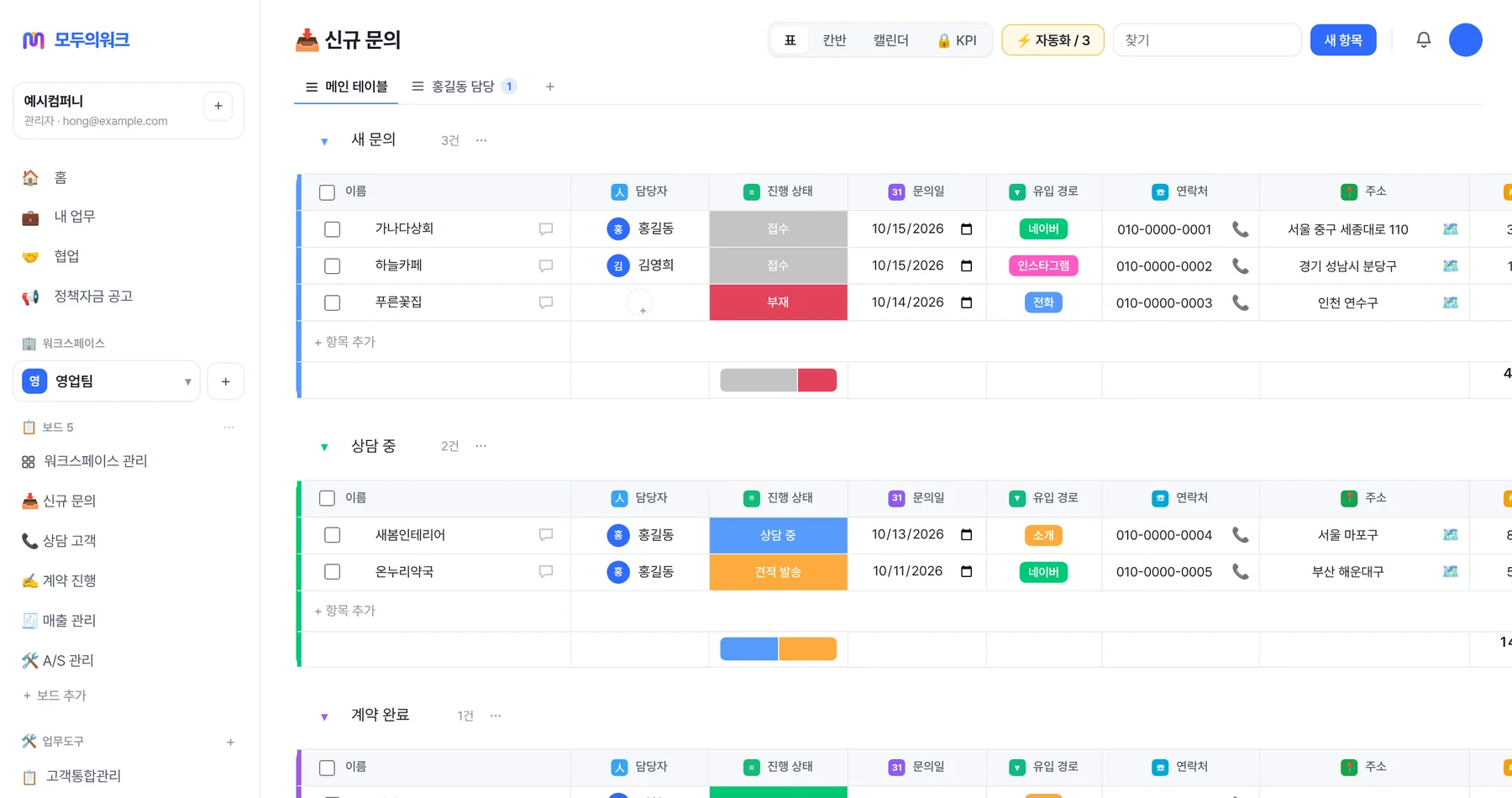Check the 새봄인테리어 row checkbox
This screenshot has width=1512, height=798.
coord(333,534)
